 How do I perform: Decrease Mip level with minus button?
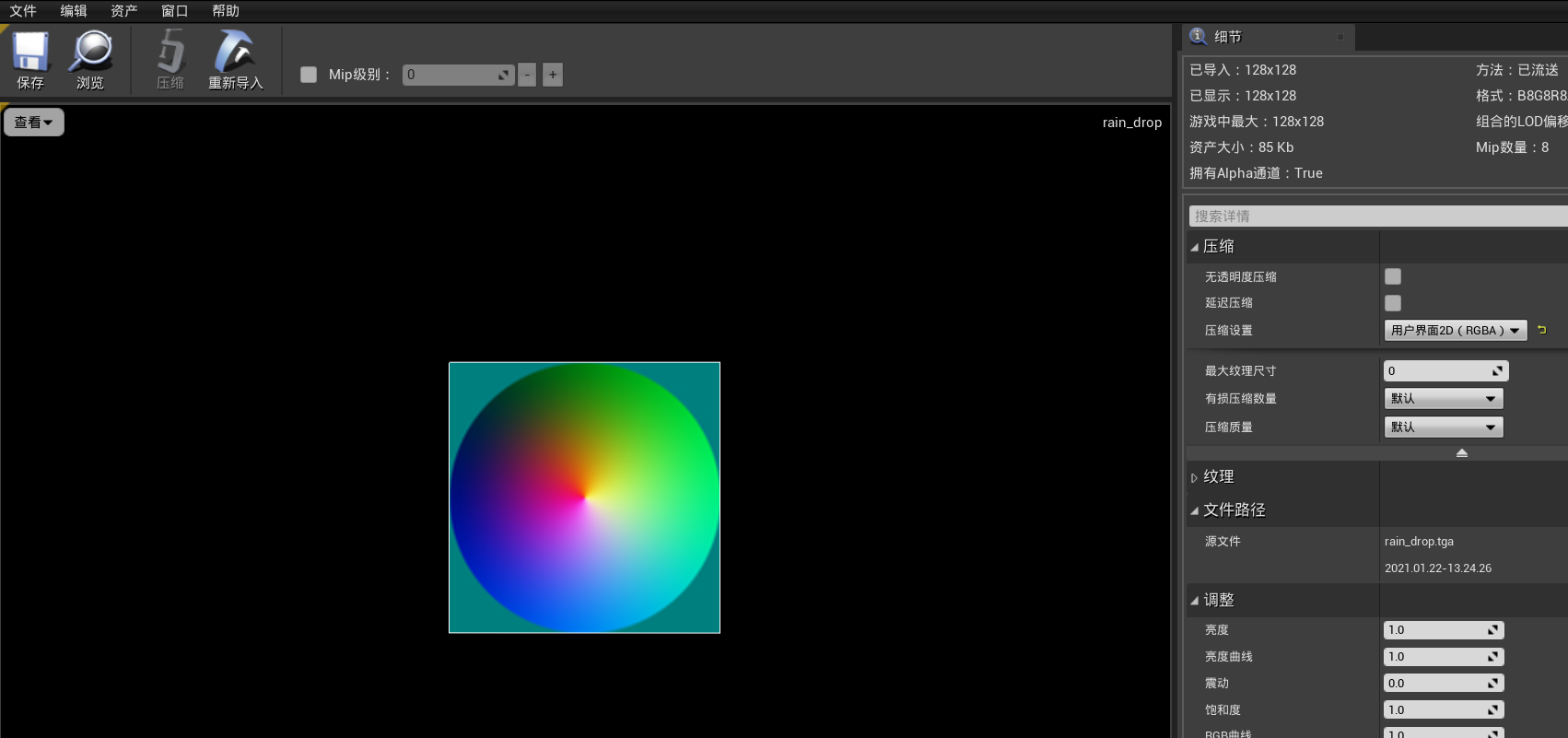(527, 75)
